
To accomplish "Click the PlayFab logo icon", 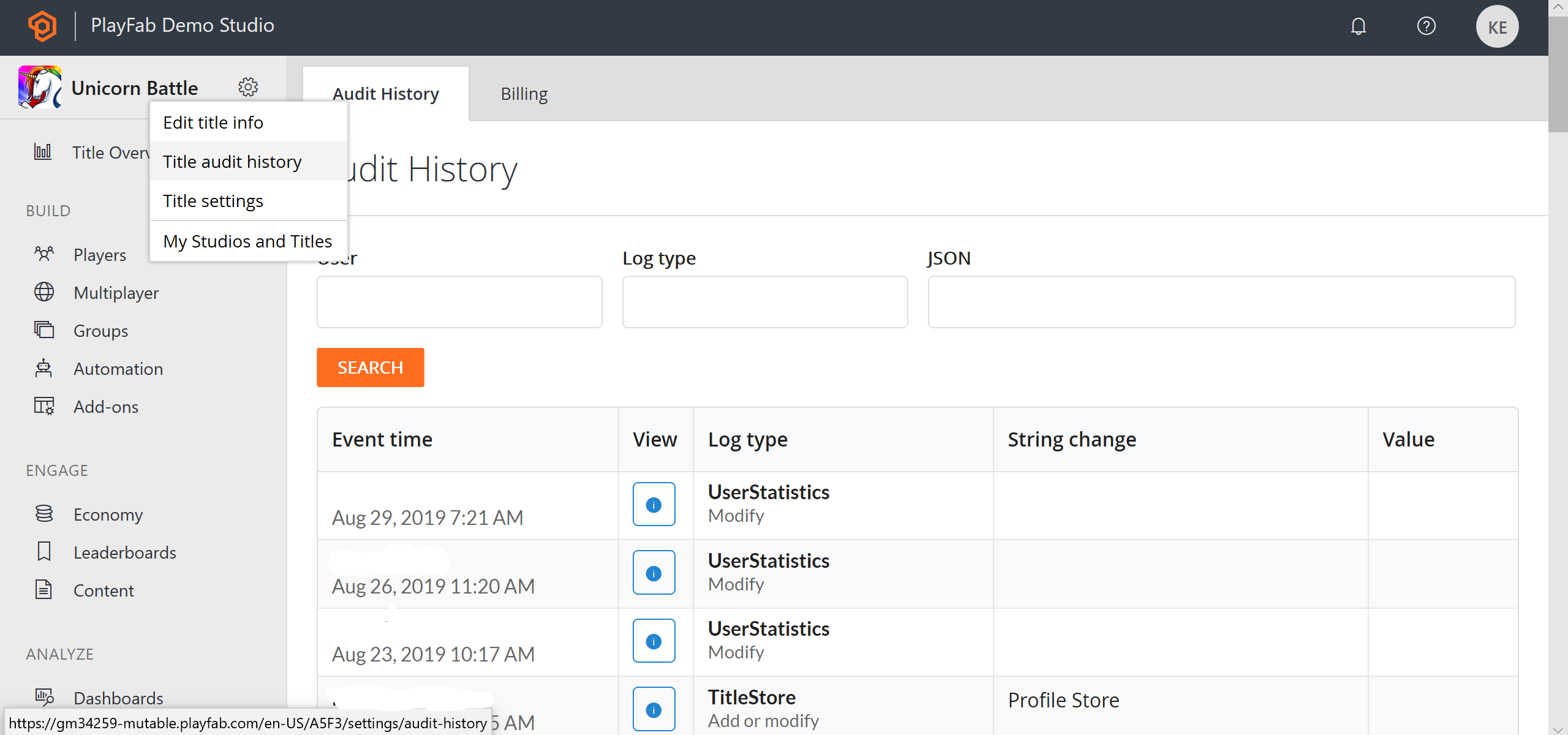I will [x=43, y=25].
